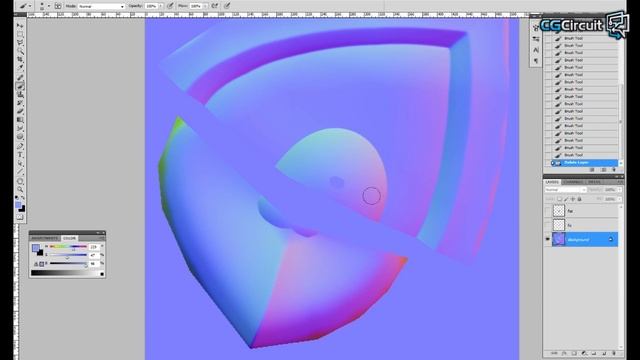Hide the Background layer
The height and width of the screenshot is (360, 640).
point(548,240)
